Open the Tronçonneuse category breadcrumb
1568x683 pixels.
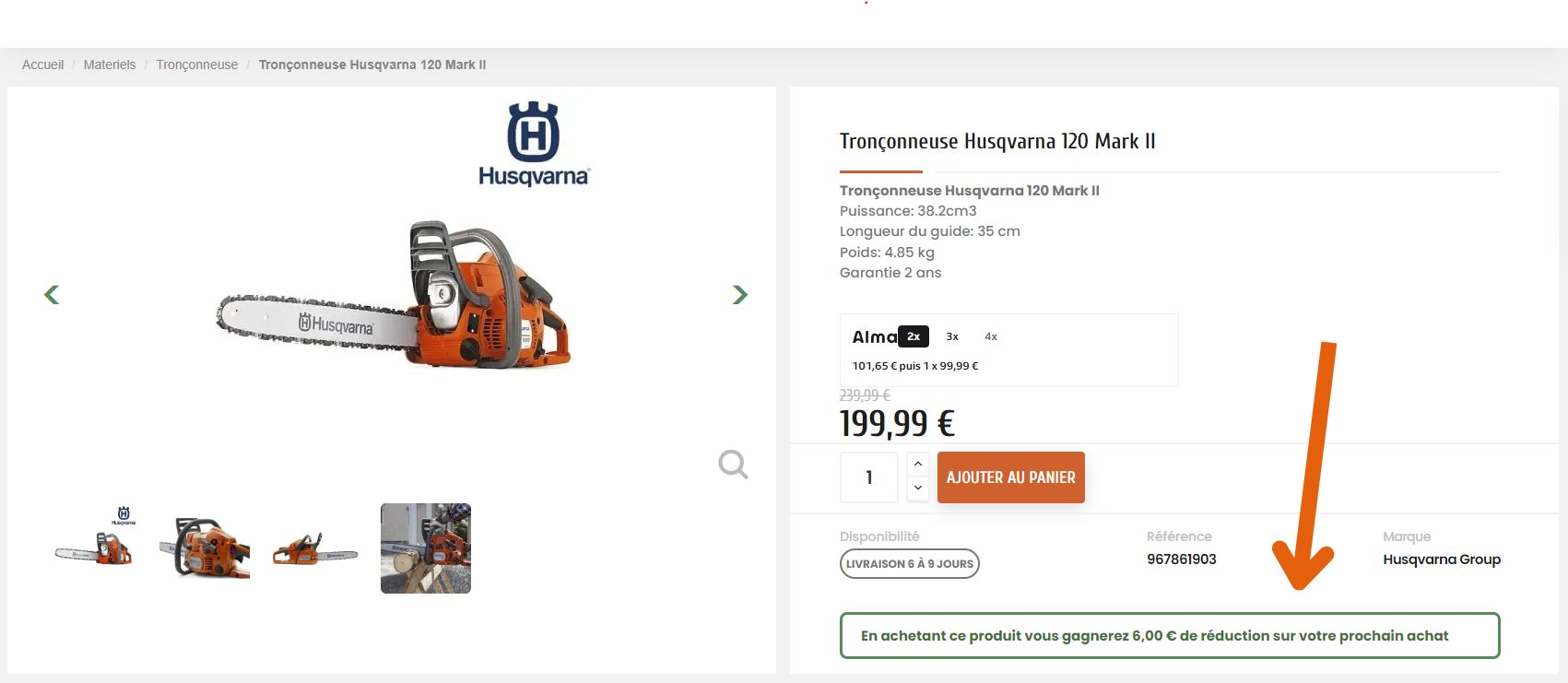(x=196, y=65)
